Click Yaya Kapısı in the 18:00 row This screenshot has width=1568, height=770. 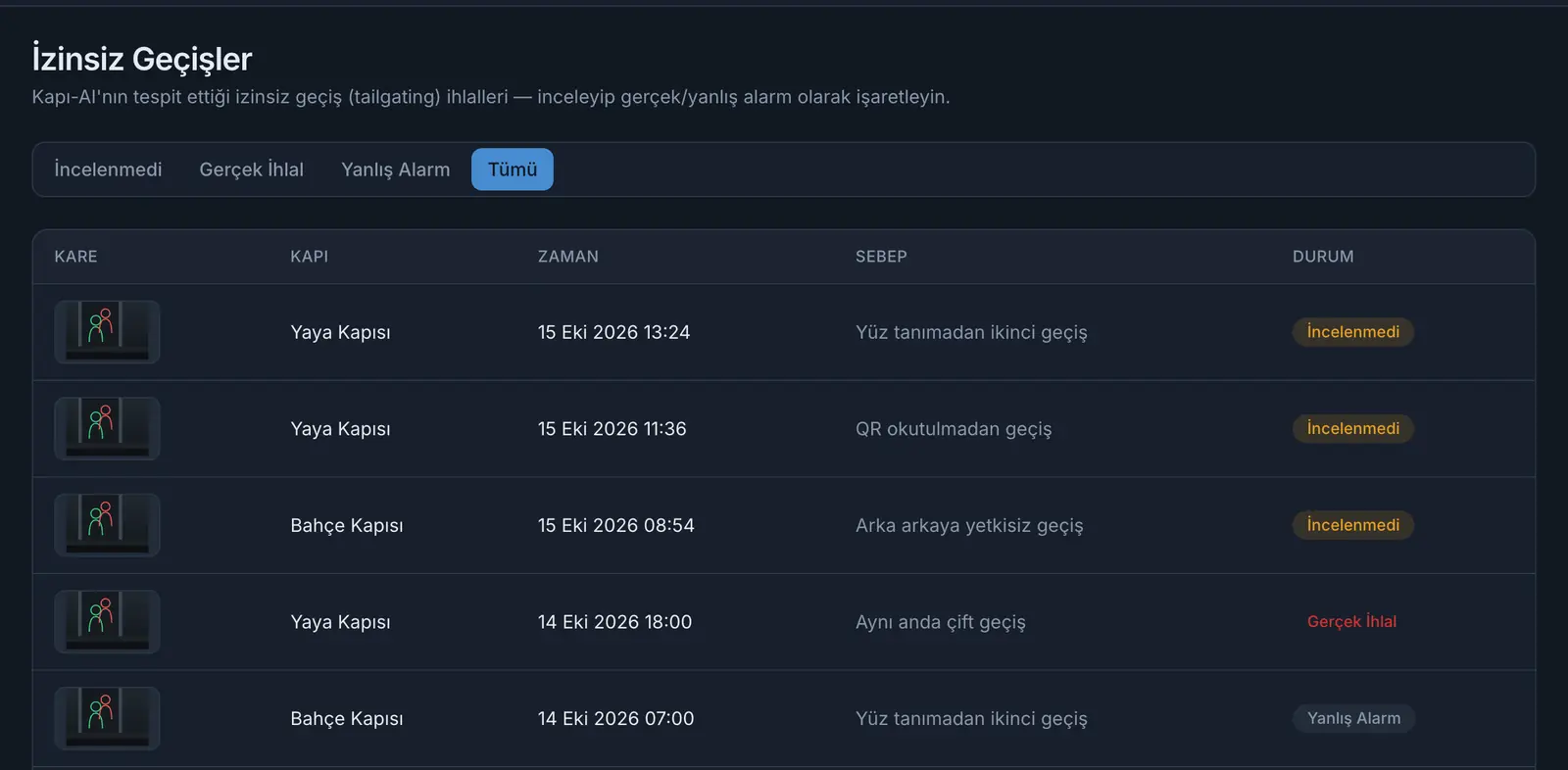(340, 622)
